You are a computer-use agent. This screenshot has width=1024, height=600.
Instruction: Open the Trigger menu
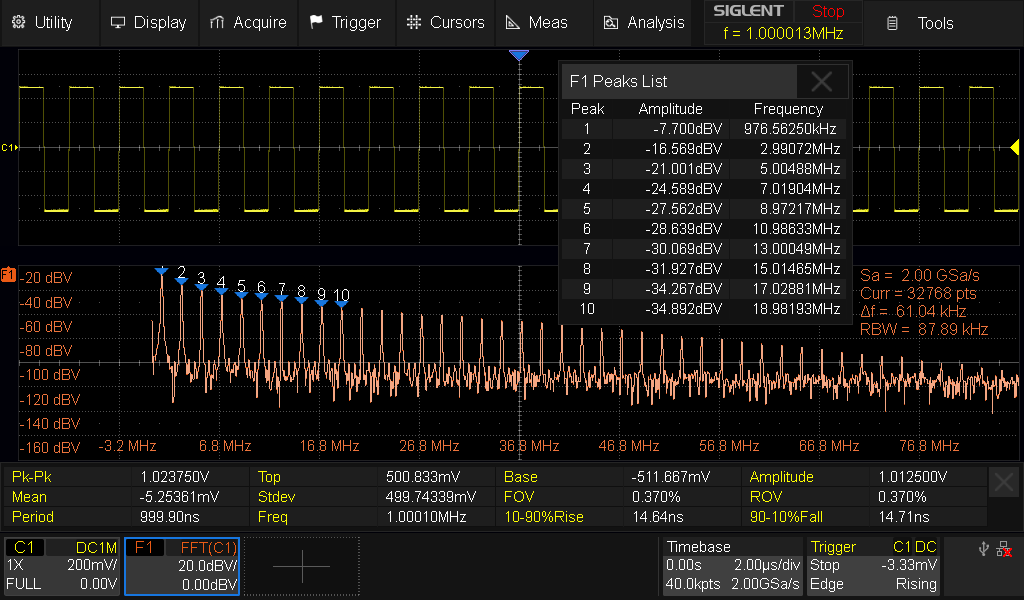345,22
